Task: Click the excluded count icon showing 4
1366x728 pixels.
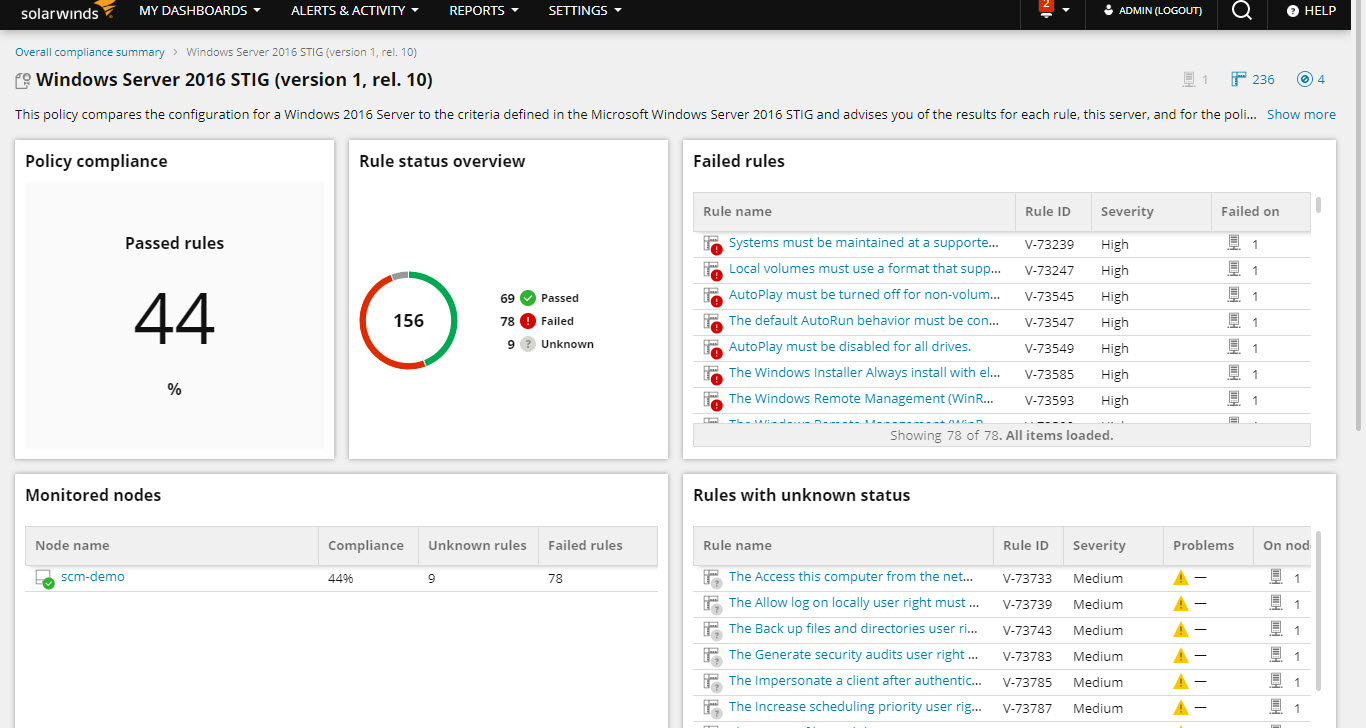Action: 1304,79
